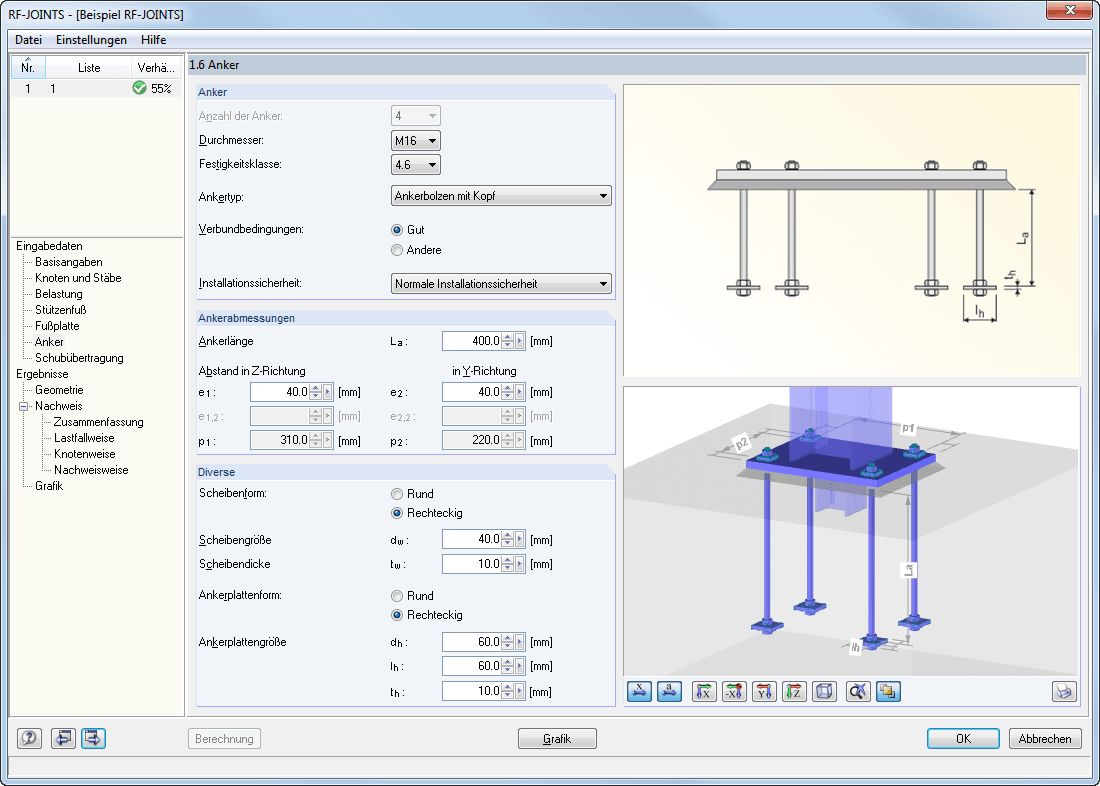Click the e2 spacing input field
Viewport: 1100px width, 786px height.
[472, 392]
